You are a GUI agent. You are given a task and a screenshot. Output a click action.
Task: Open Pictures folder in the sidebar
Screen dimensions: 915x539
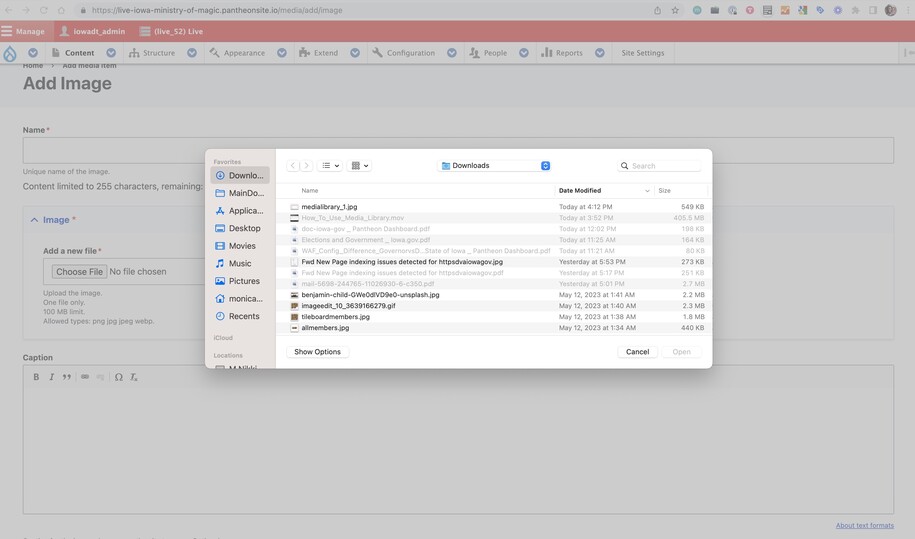[240, 281]
